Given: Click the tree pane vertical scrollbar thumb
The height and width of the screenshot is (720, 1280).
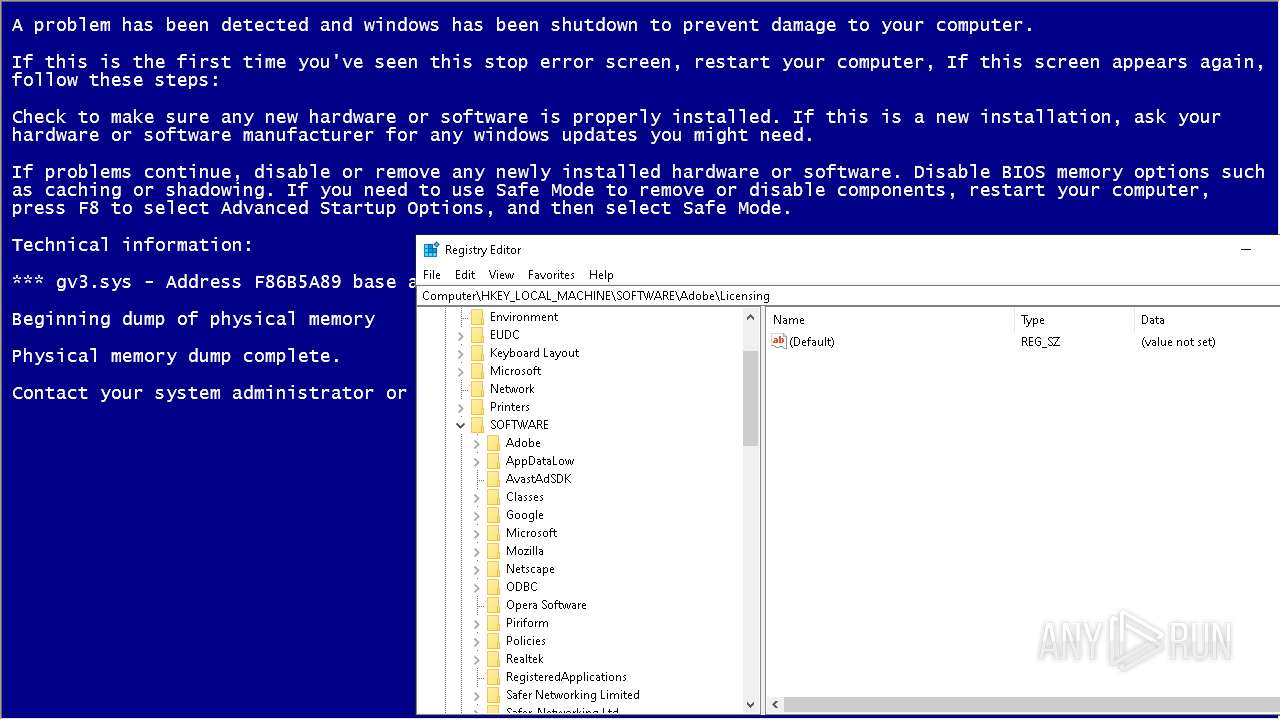Looking at the screenshot, I should click(751, 398).
